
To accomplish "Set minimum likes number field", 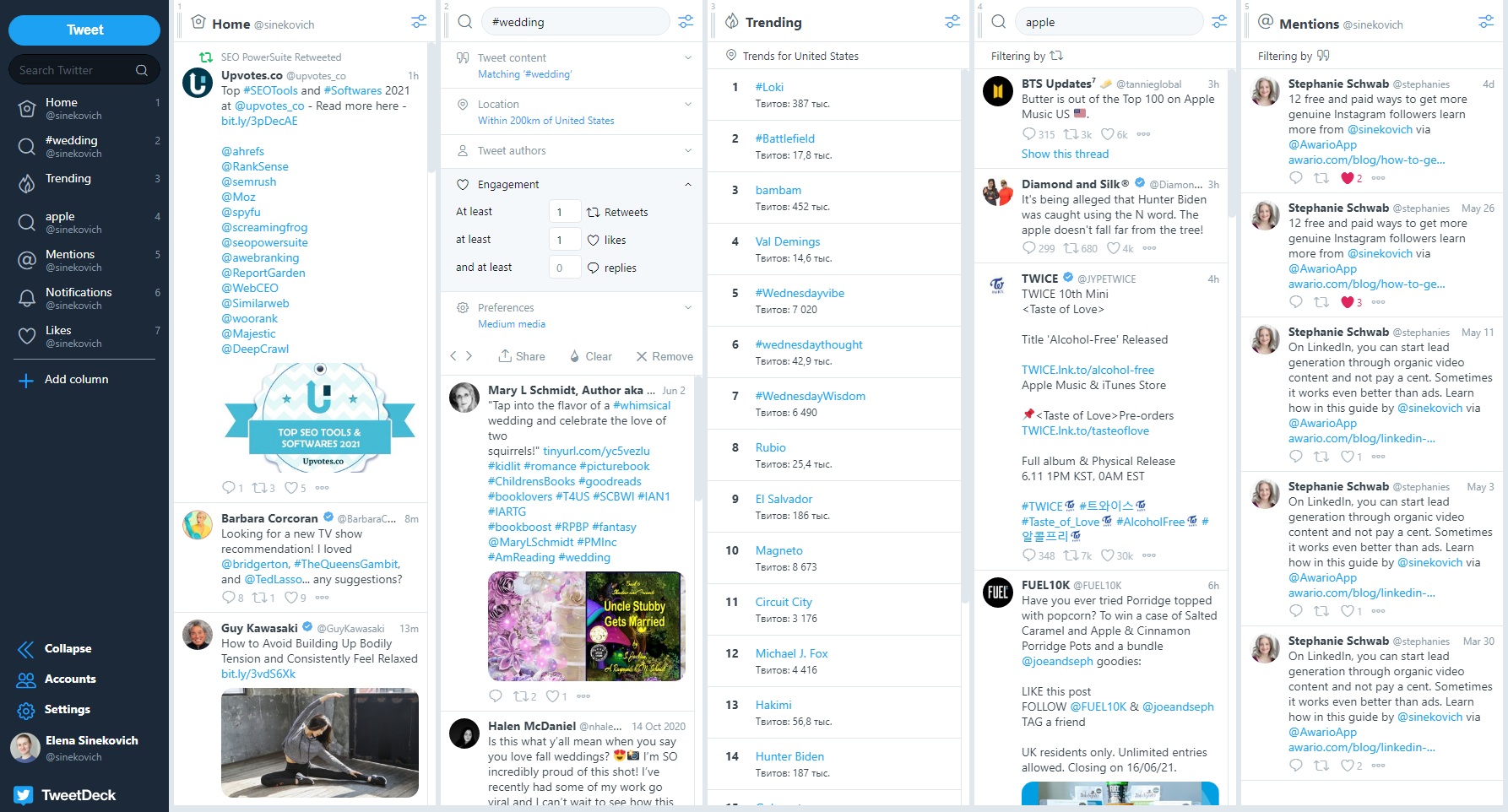I will (x=565, y=240).
